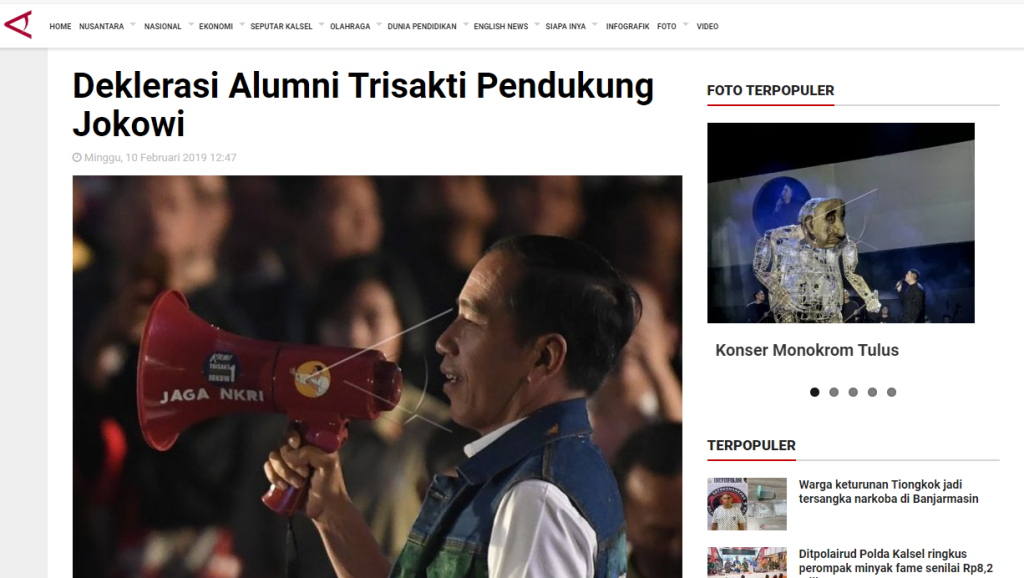Select the English News menu item
Image resolution: width=1024 pixels, height=578 pixels.
[501, 27]
